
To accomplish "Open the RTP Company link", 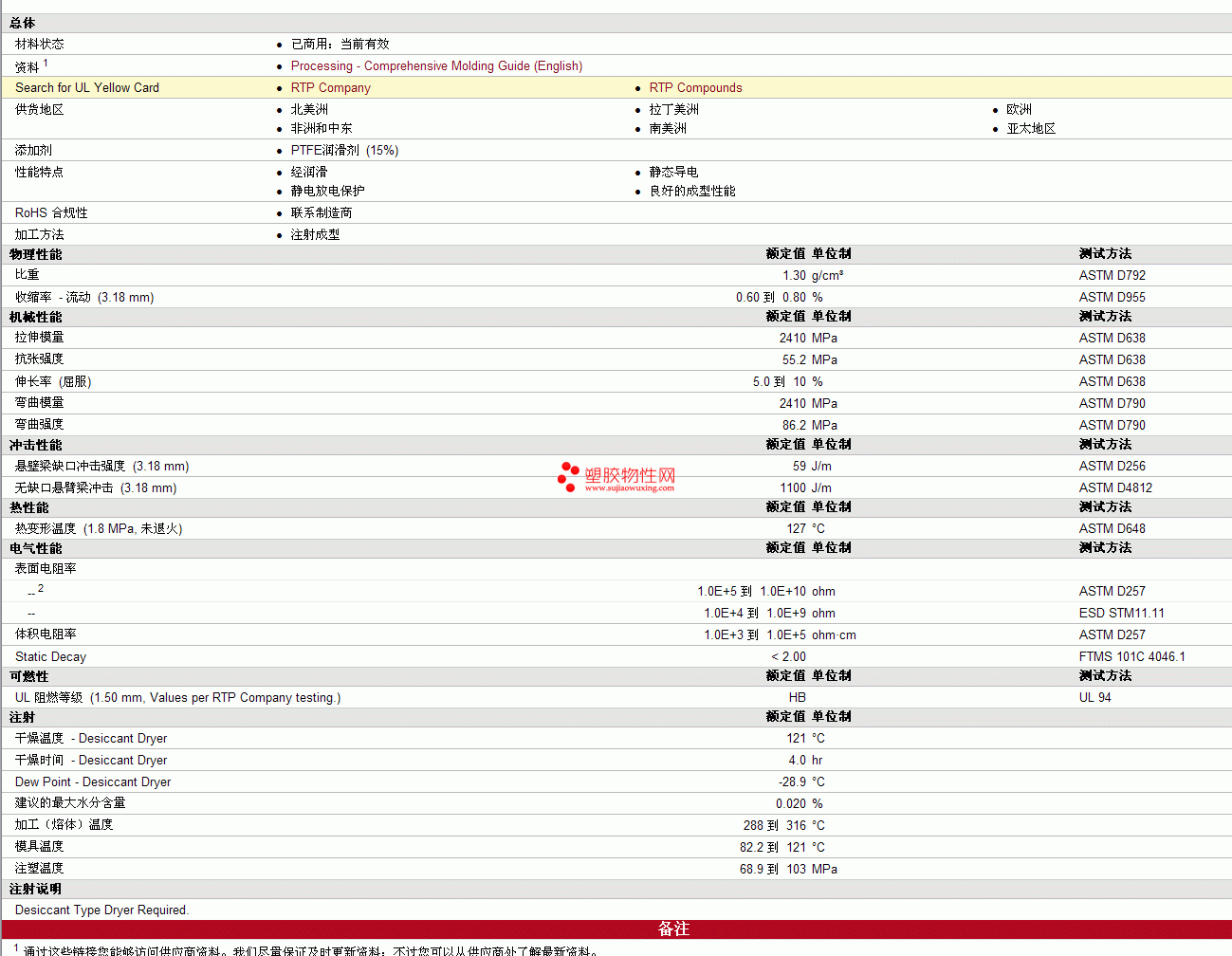I will pyautogui.click(x=330, y=87).
